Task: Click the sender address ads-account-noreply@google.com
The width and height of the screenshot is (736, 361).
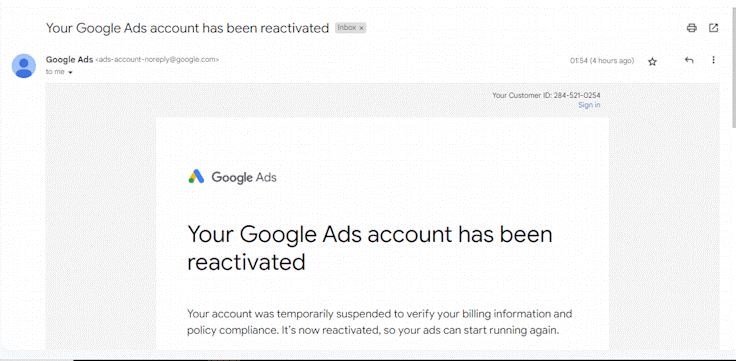Action: [x=157, y=60]
